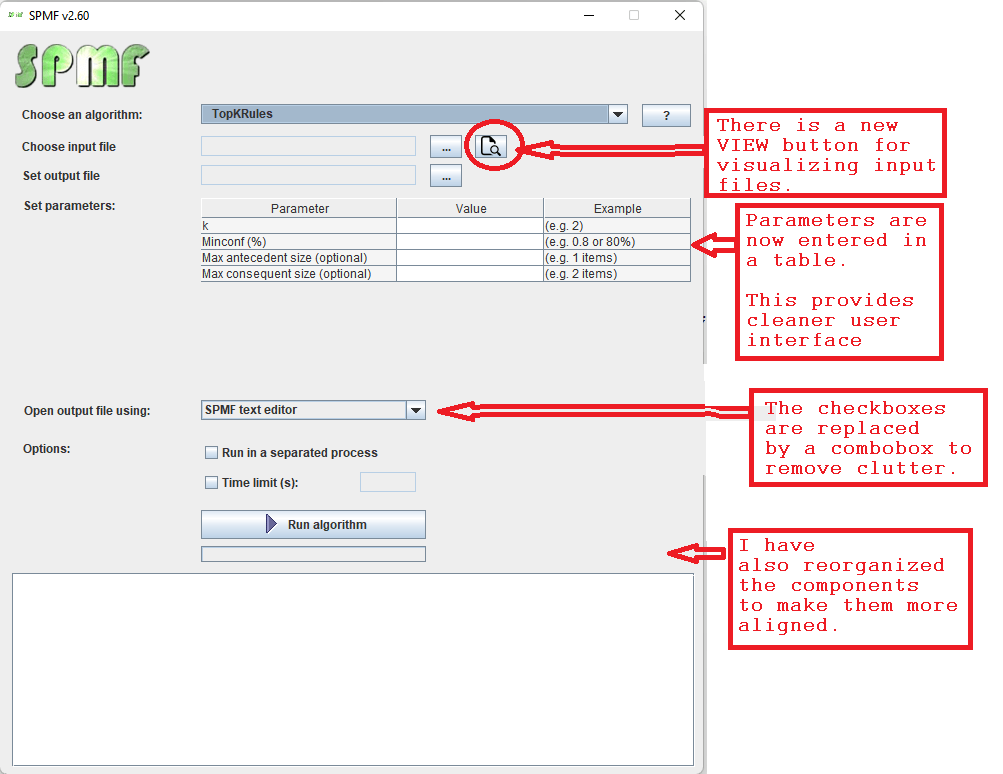Screen dimensions: 1003x774
Task: Click the 'k' parameter name cell
Action: (x=299, y=226)
